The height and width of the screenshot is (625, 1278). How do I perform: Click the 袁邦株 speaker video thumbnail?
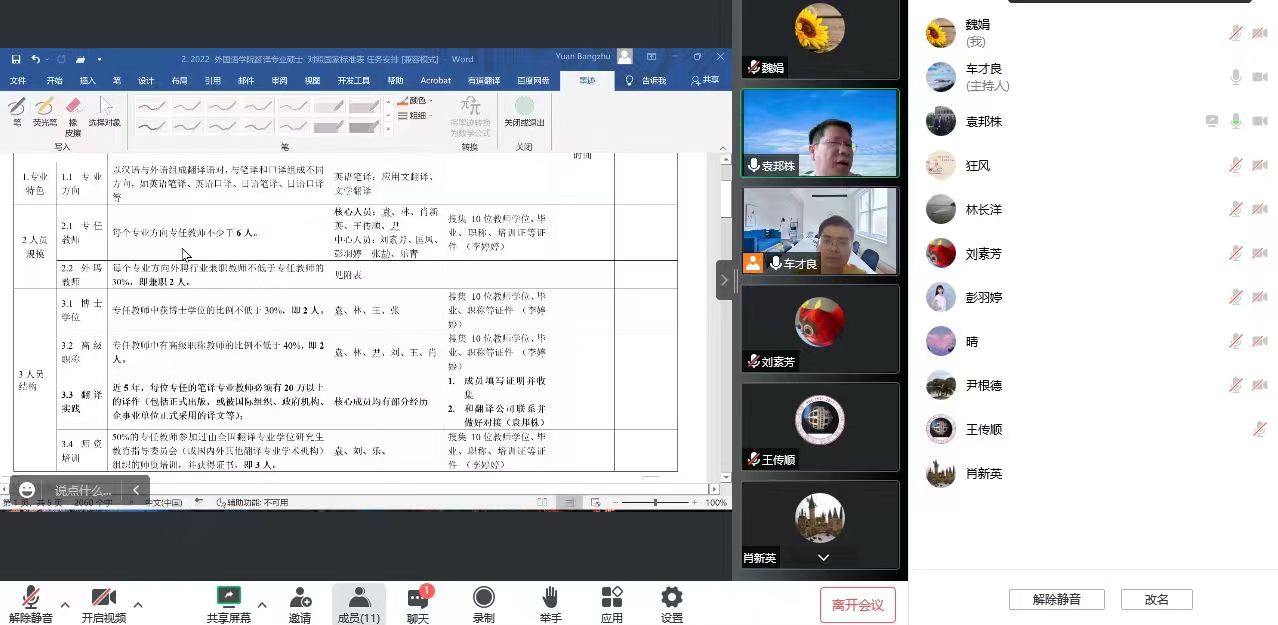click(x=819, y=133)
